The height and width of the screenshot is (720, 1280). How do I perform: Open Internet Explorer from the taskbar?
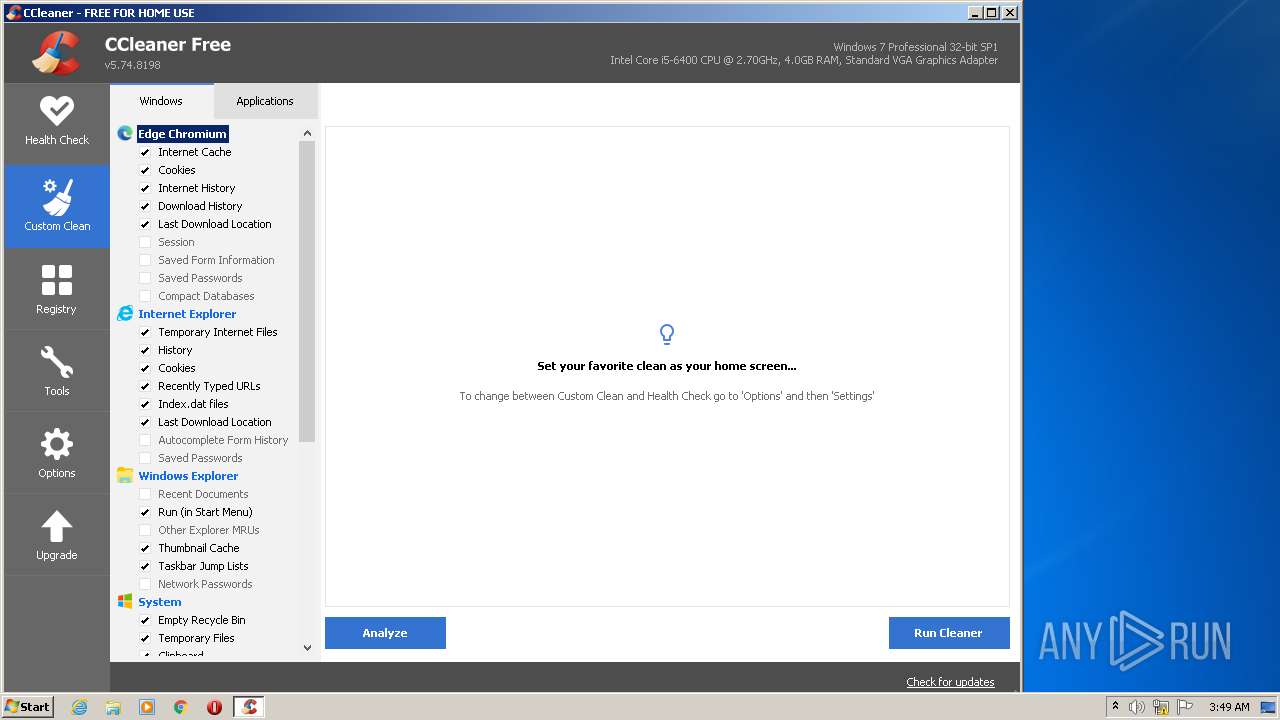click(x=80, y=707)
